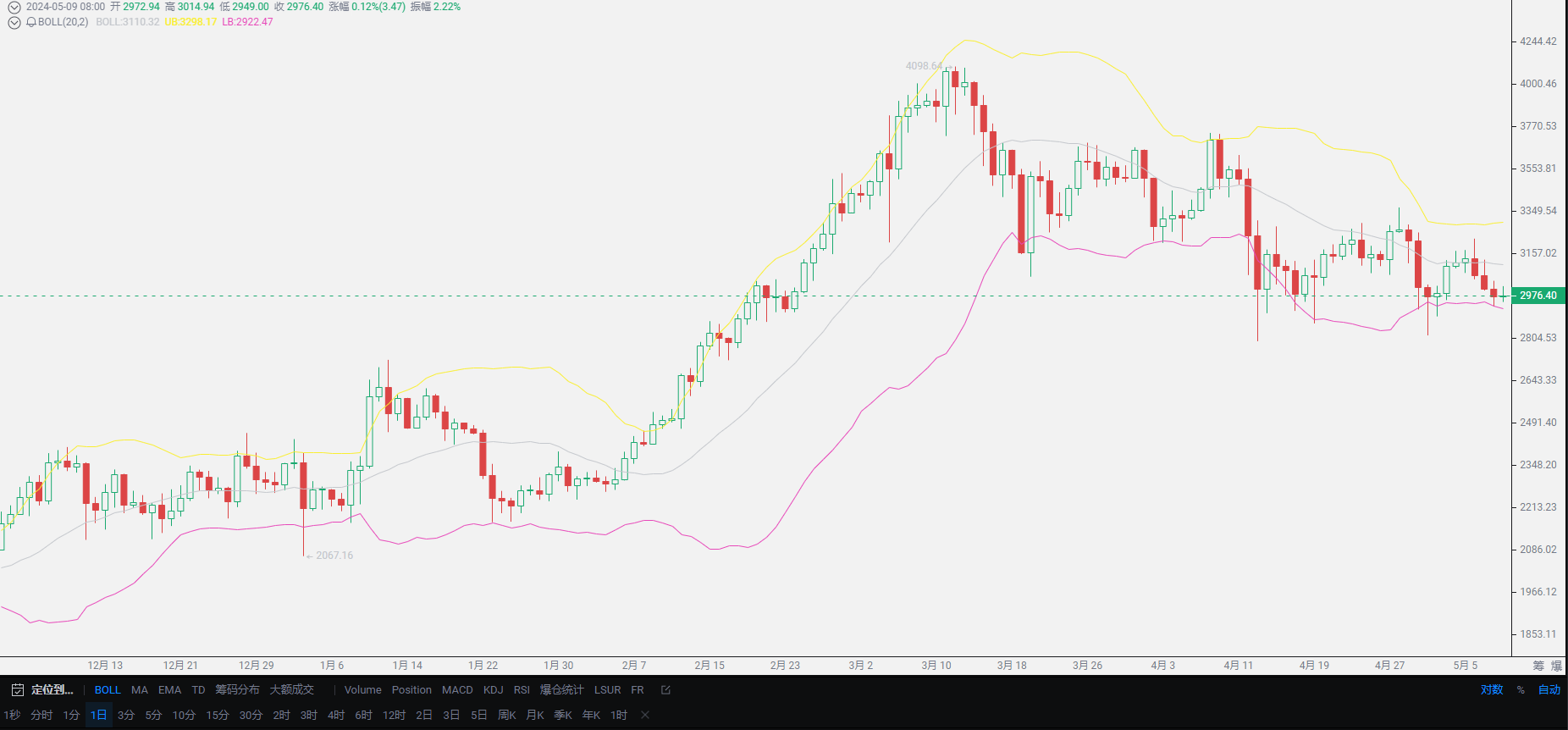Click the UB:3298.17 upper band value

[x=190, y=22]
